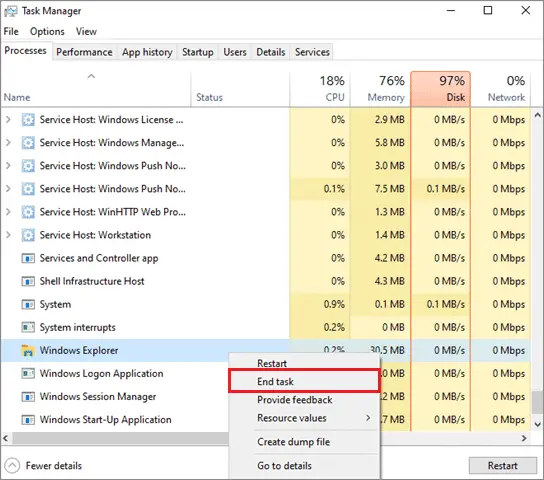
Task: Open the File menu
Action: click(11, 32)
